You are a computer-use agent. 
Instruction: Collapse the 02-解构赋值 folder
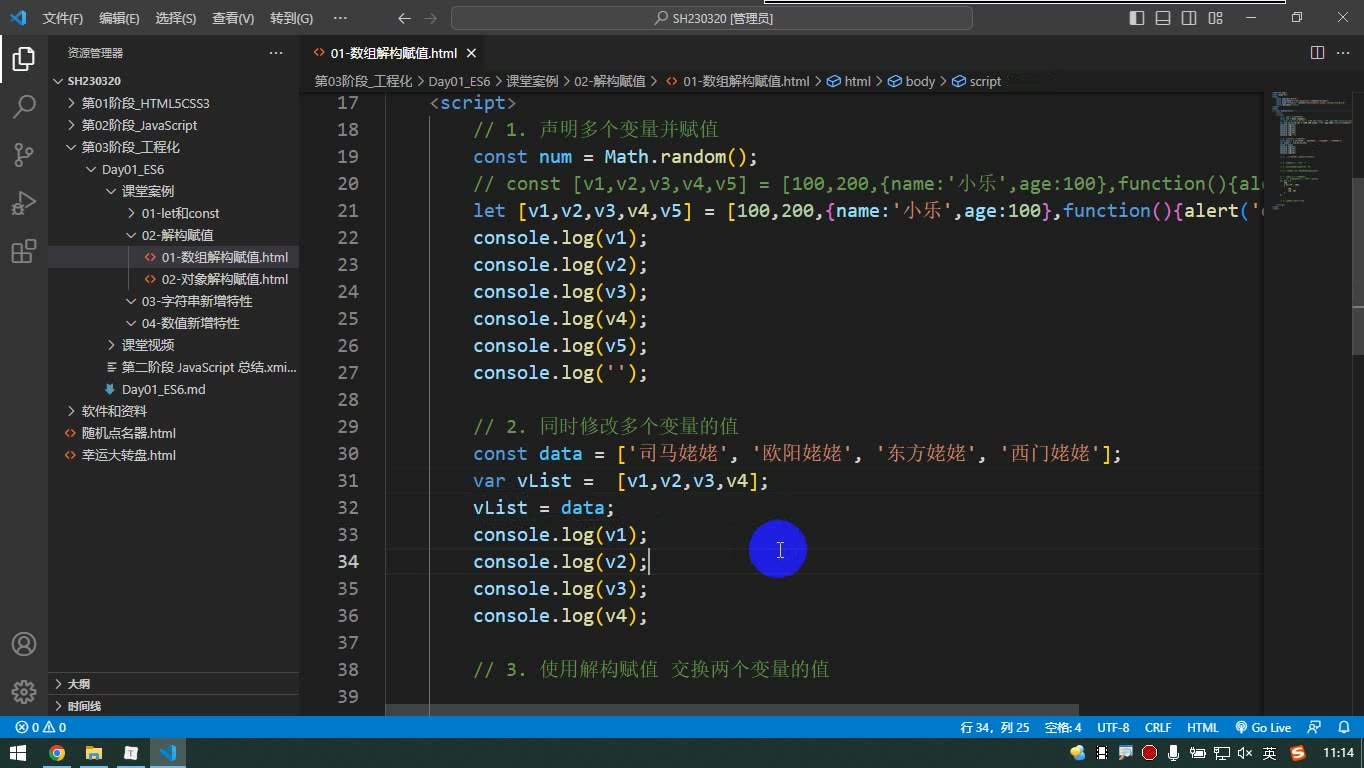[177, 235]
